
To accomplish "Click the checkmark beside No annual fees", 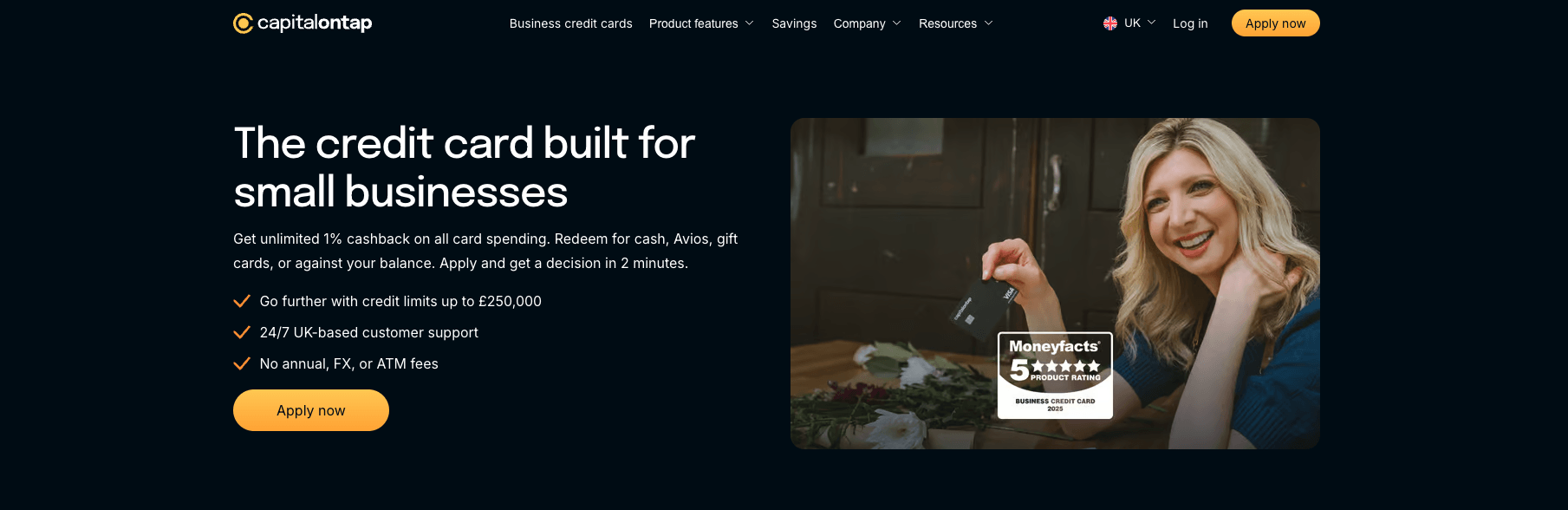I will pos(242,363).
